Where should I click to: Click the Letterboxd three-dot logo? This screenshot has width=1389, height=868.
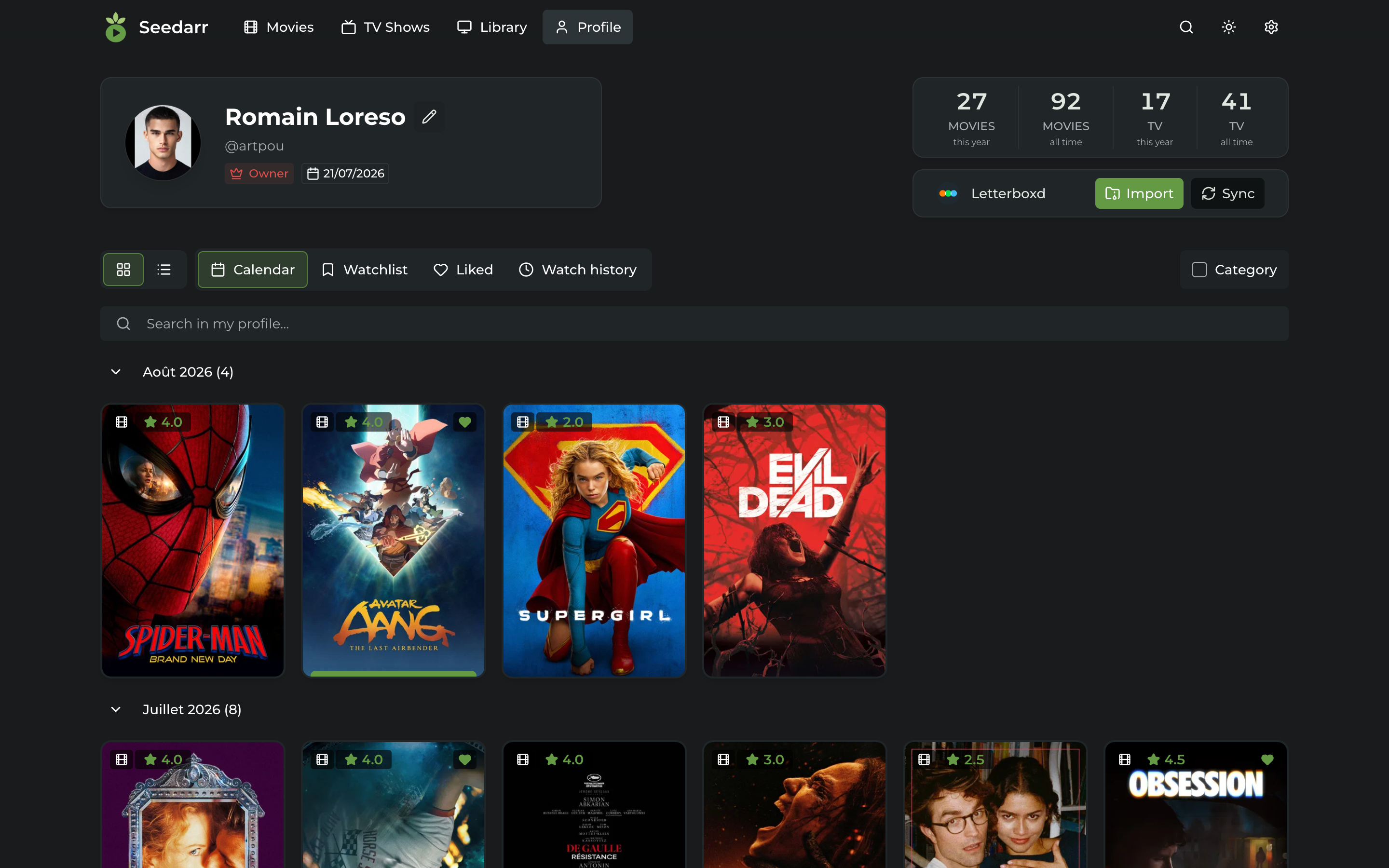948,193
